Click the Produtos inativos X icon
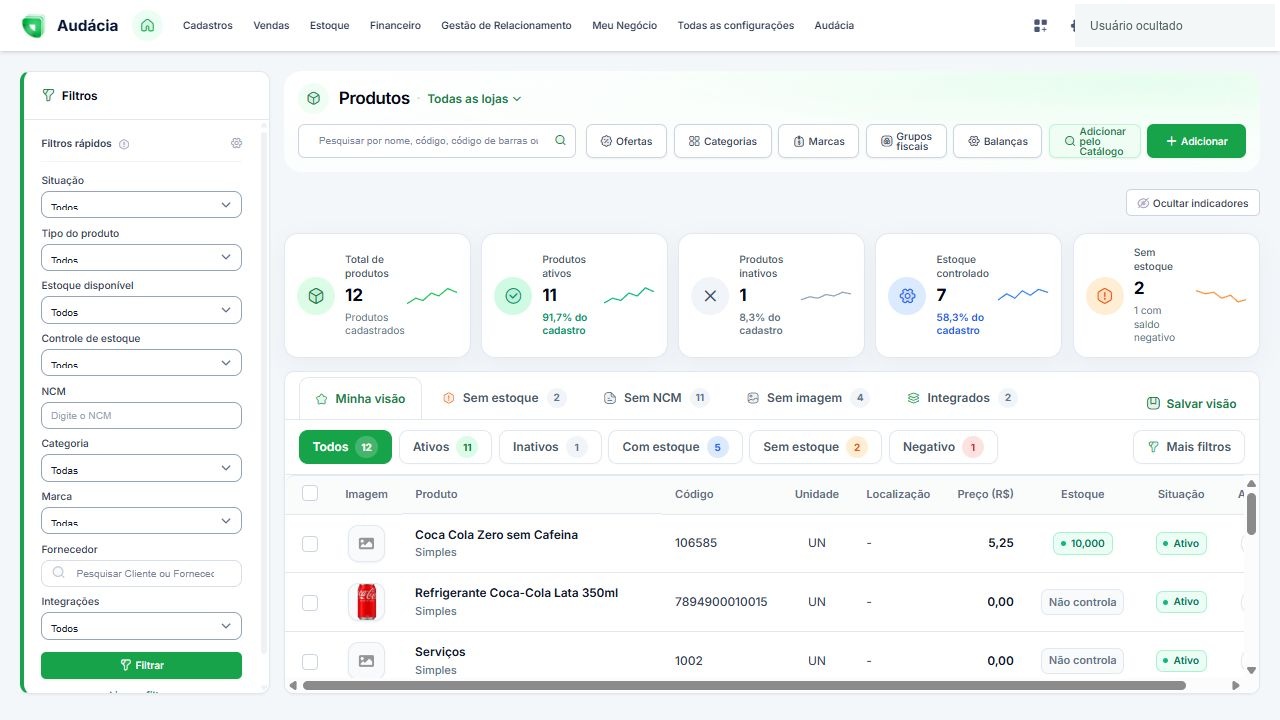 point(710,296)
